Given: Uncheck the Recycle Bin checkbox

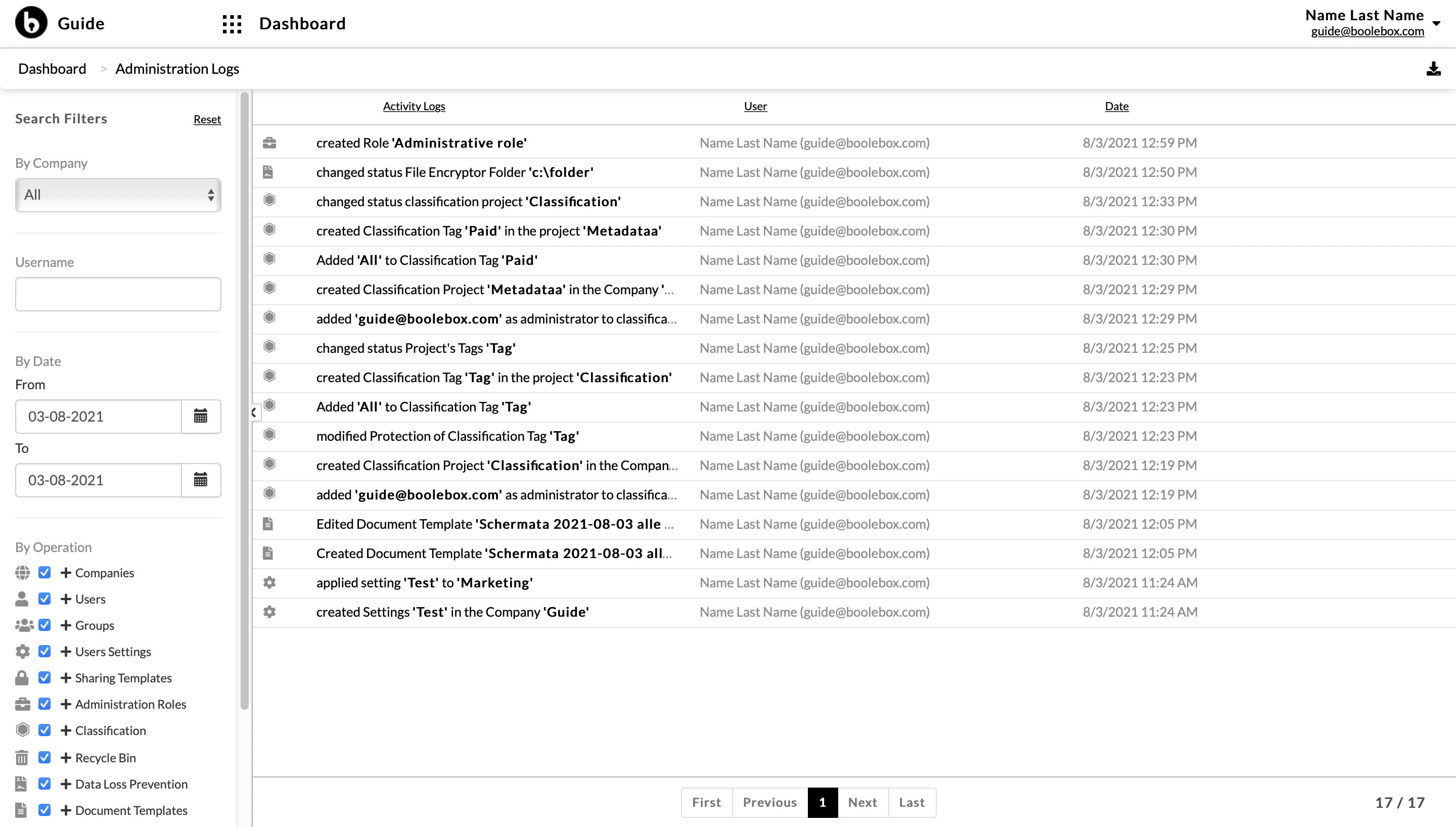Looking at the screenshot, I should click(44, 757).
